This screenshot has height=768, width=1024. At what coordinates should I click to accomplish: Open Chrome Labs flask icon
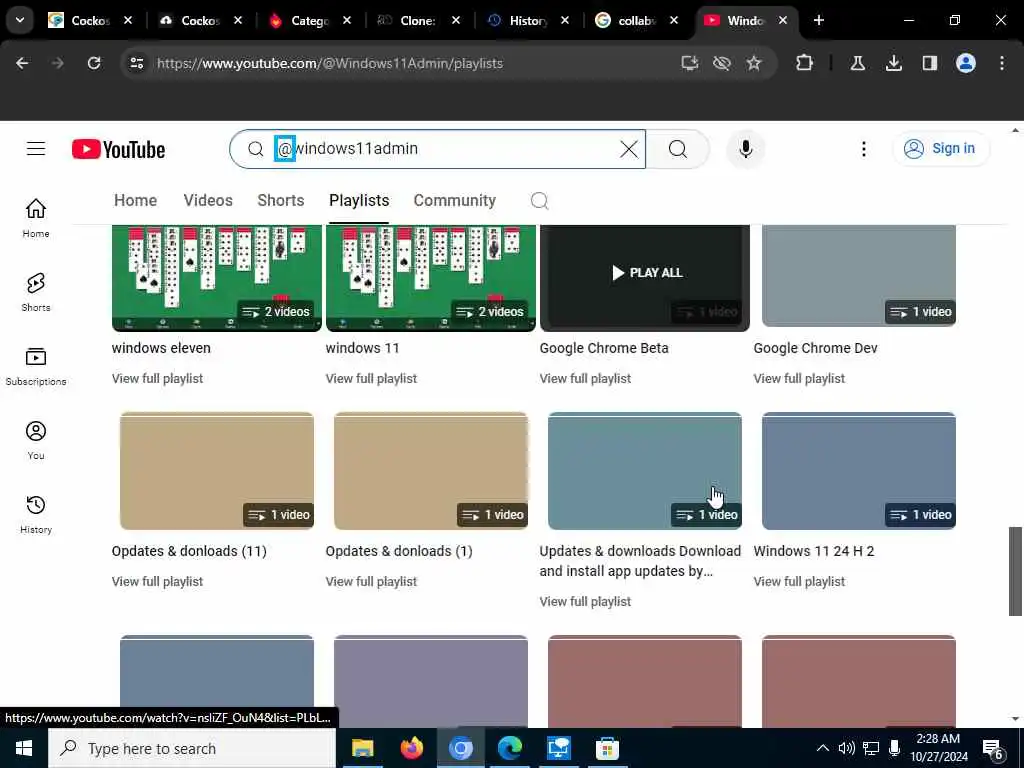(857, 63)
